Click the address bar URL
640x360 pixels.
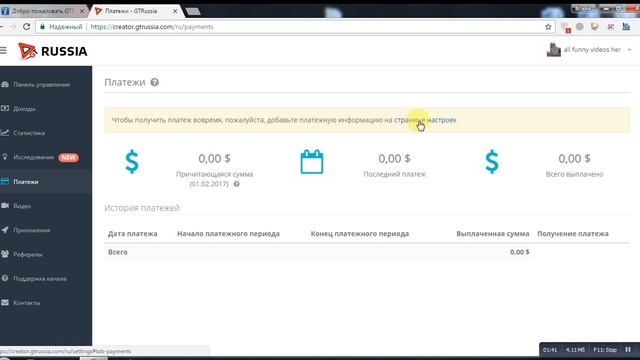[152, 27]
